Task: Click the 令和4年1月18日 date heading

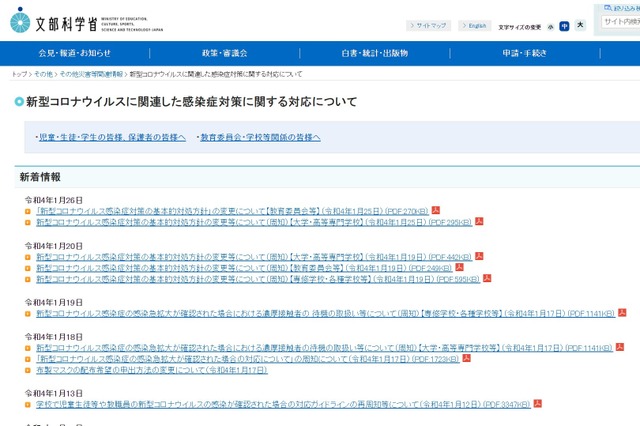Action: tap(53, 337)
